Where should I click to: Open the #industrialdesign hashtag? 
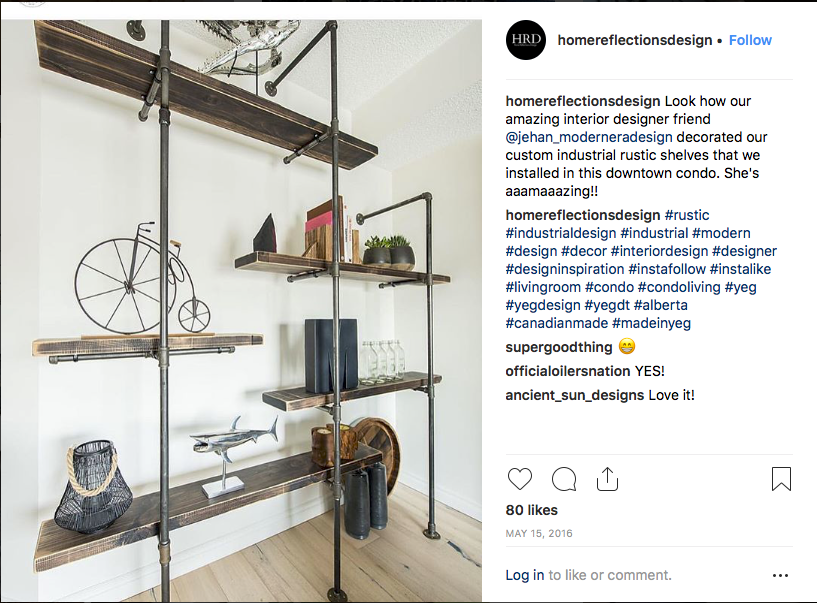(561, 233)
